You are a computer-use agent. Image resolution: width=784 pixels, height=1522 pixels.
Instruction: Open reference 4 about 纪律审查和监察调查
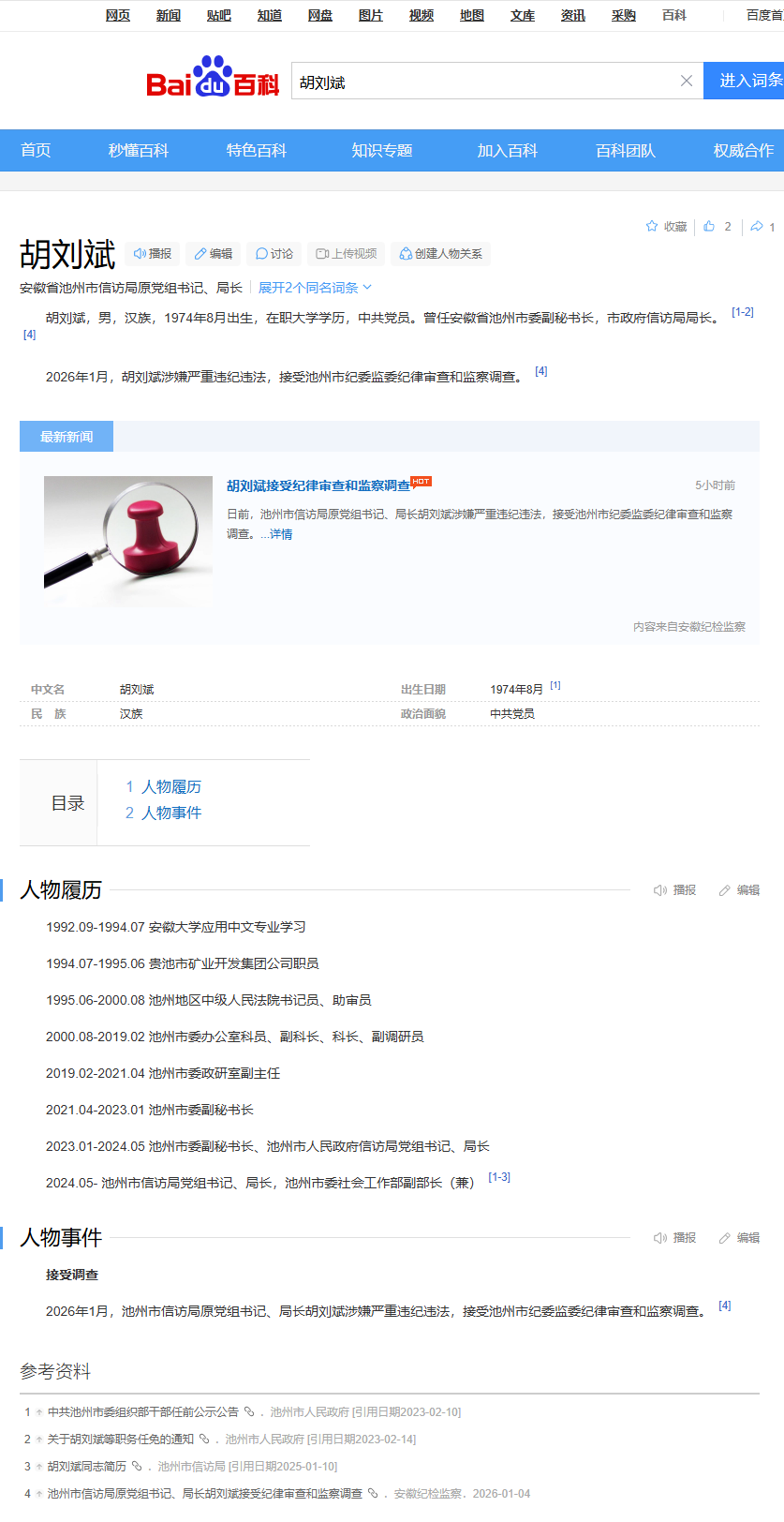[x=205, y=1494]
